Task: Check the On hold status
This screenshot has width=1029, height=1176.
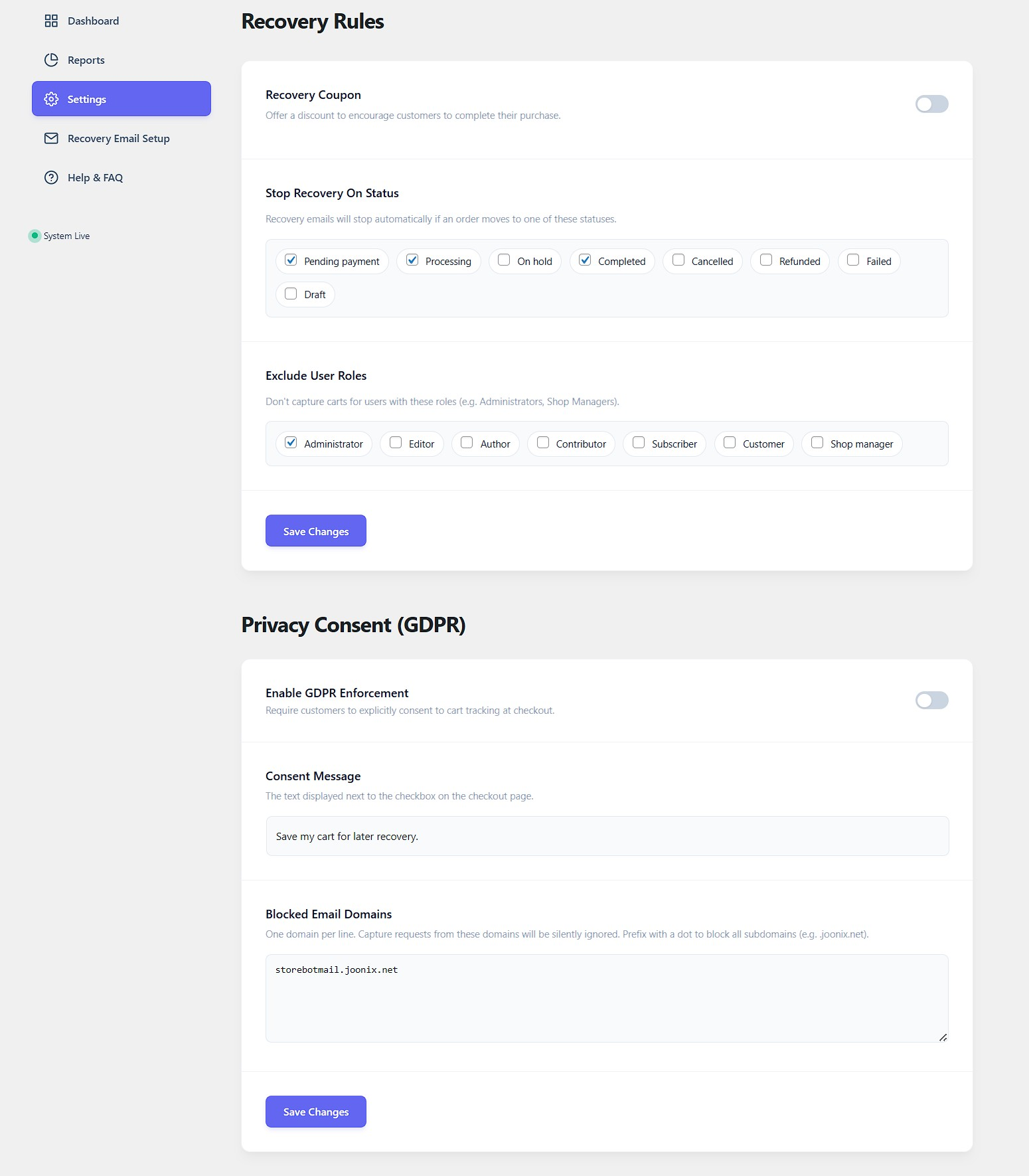Action: [x=503, y=260]
